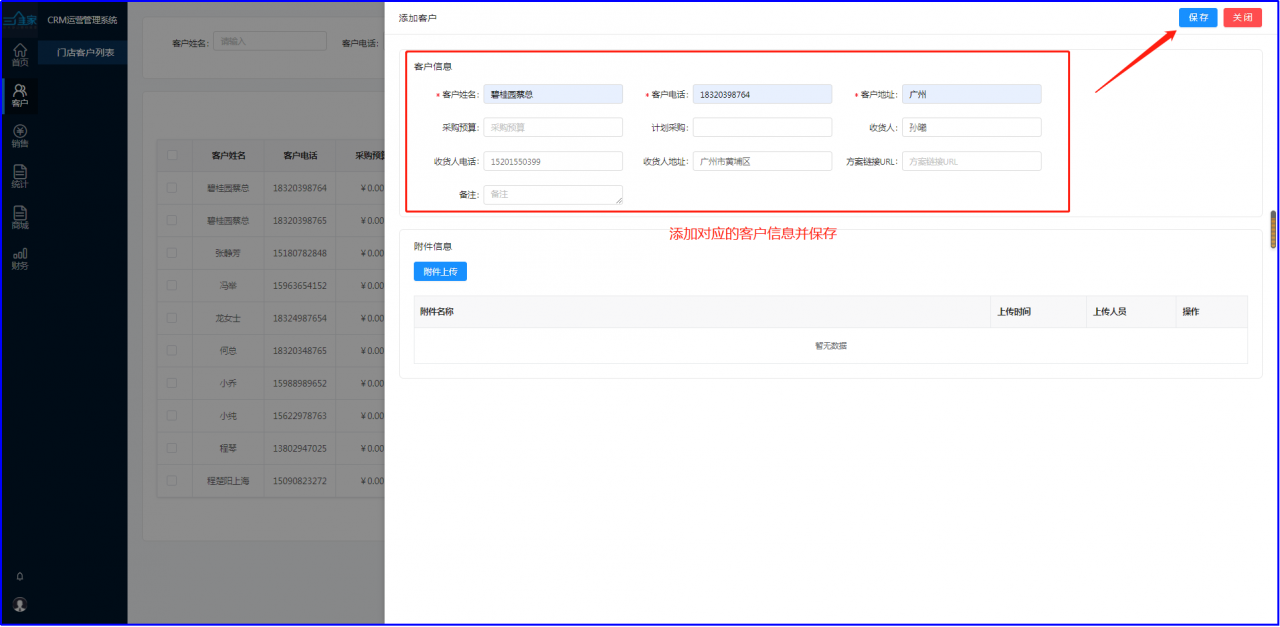1280x627 pixels.
Task: Click the 关闭 close button
Action: [x=1242, y=18]
